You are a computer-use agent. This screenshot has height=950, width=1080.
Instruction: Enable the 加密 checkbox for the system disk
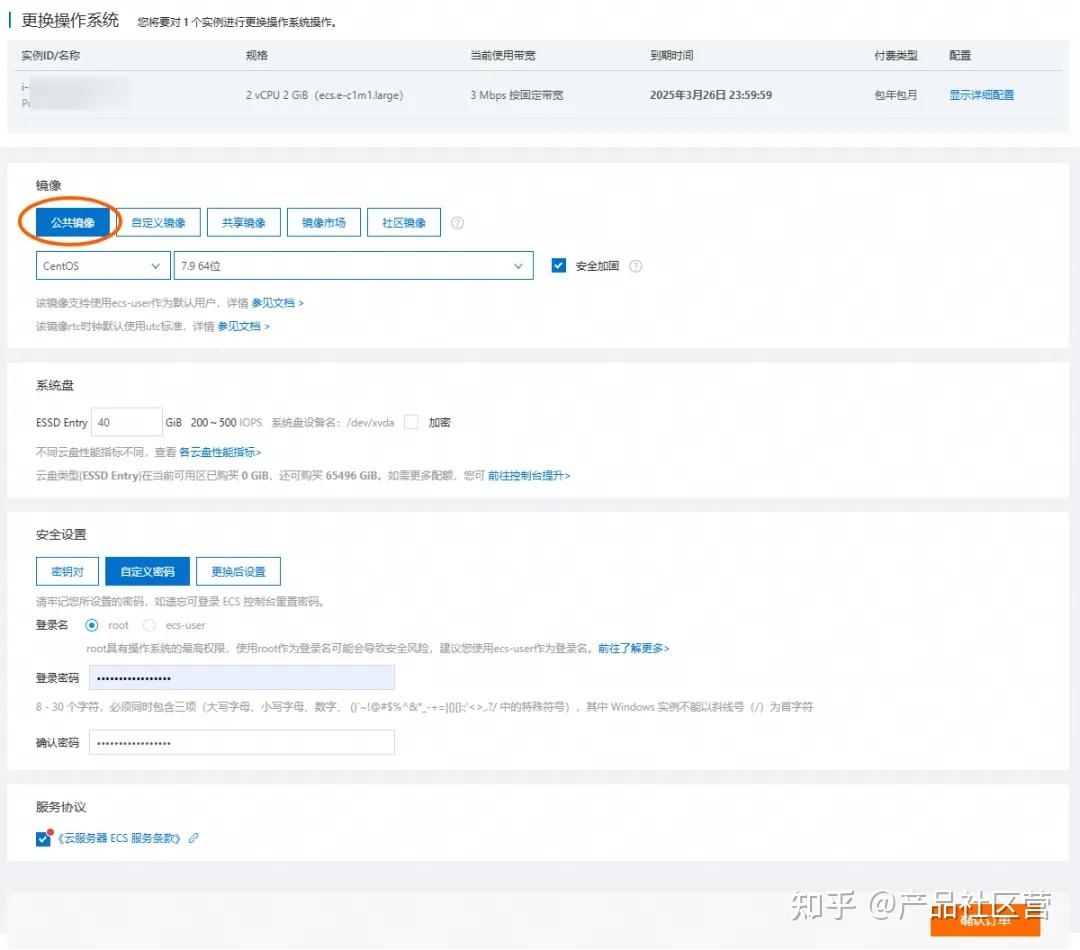coord(411,422)
